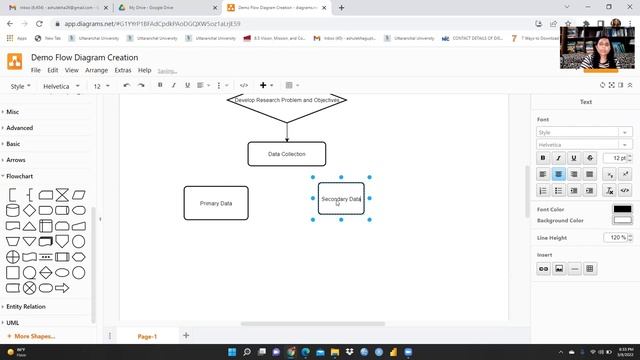The height and width of the screenshot is (360, 640).
Task: Open the Table dropdown in the toolbar
Action: [x=292, y=85]
